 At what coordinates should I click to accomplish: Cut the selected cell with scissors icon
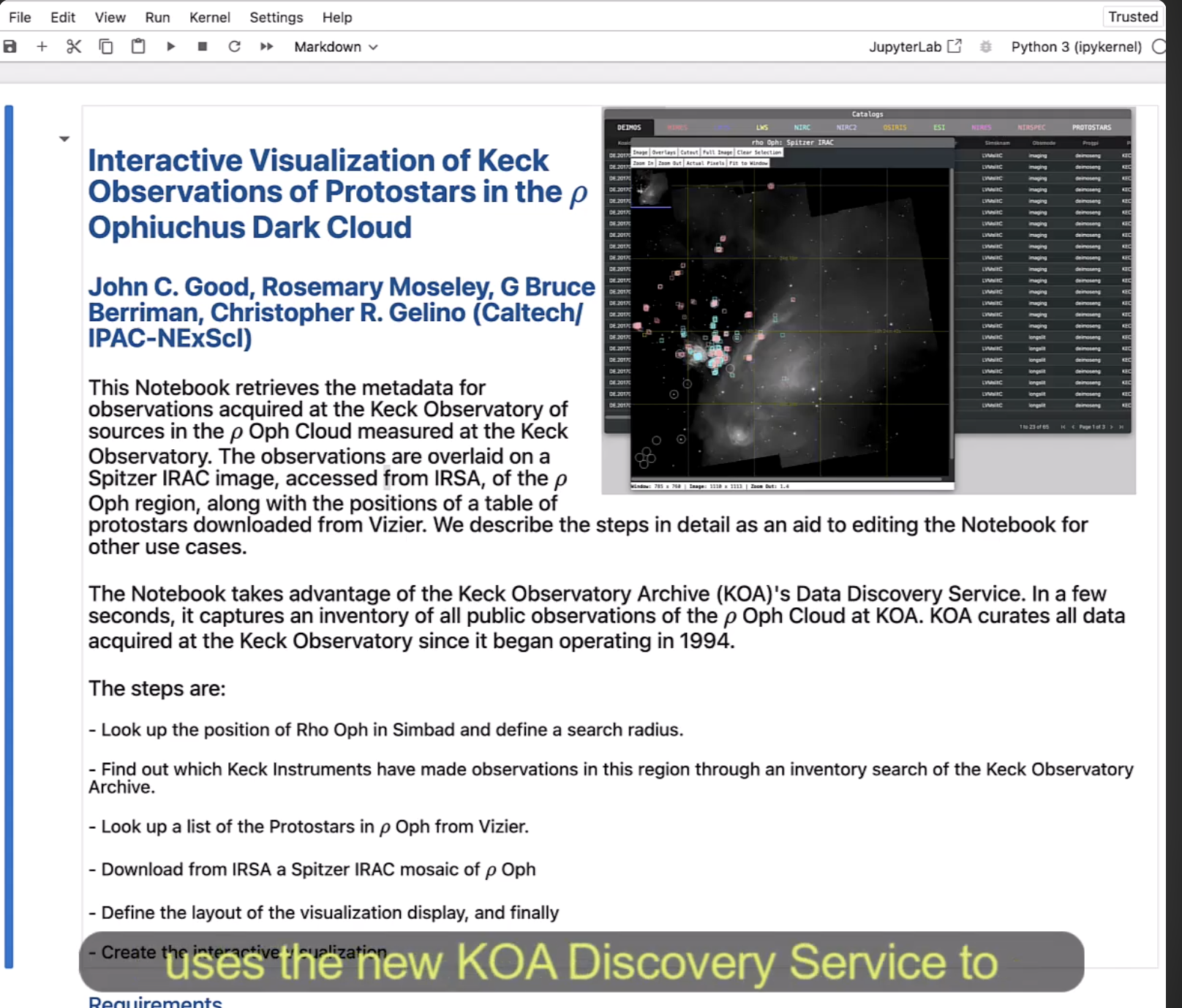tap(74, 47)
